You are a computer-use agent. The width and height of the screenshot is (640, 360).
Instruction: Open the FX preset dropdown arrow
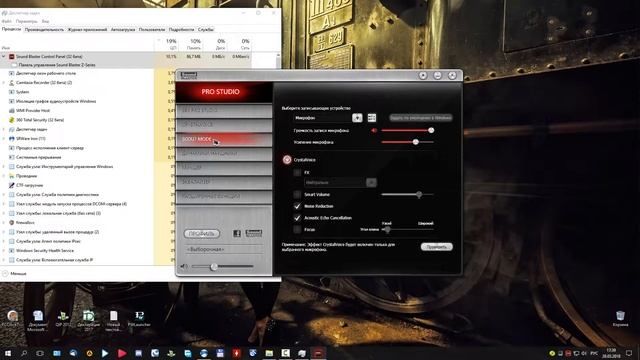pyautogui.click(x=371, y=182)
